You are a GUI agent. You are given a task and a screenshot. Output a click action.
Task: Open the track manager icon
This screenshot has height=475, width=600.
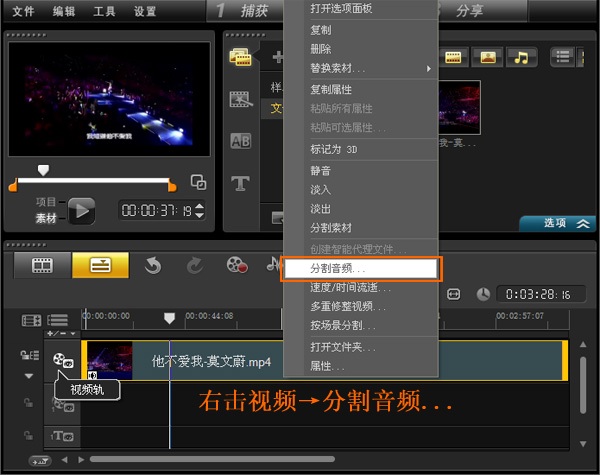pyautogui.click(x=57, y=320)
